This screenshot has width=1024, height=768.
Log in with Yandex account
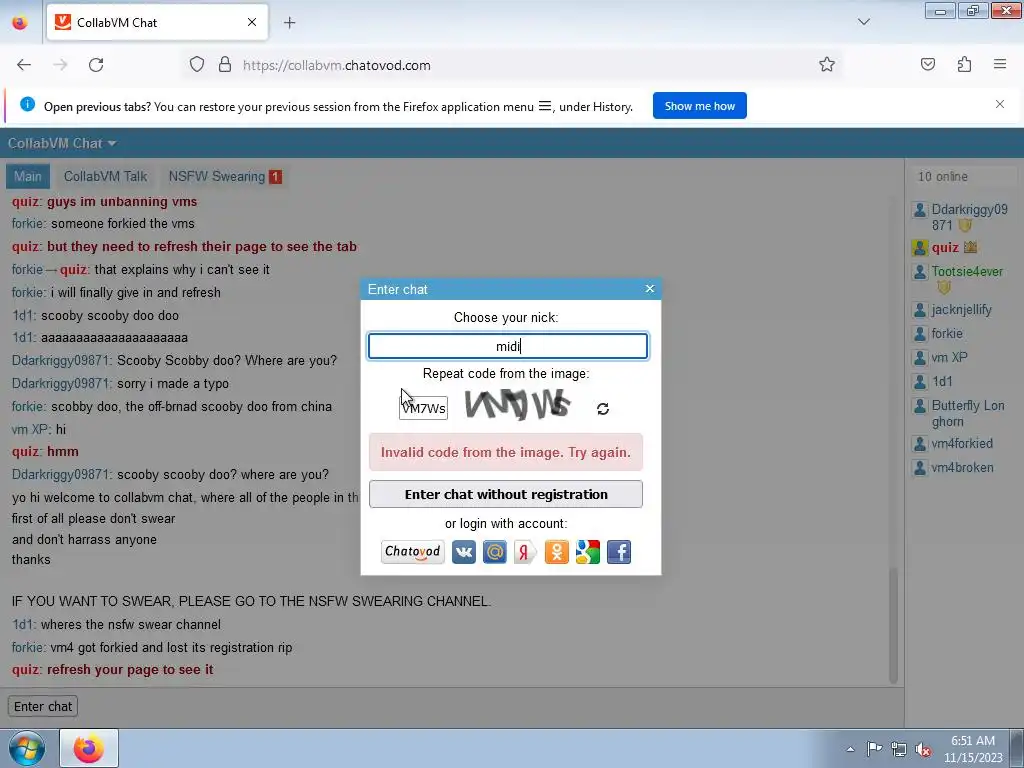click(x=525, y=552)
